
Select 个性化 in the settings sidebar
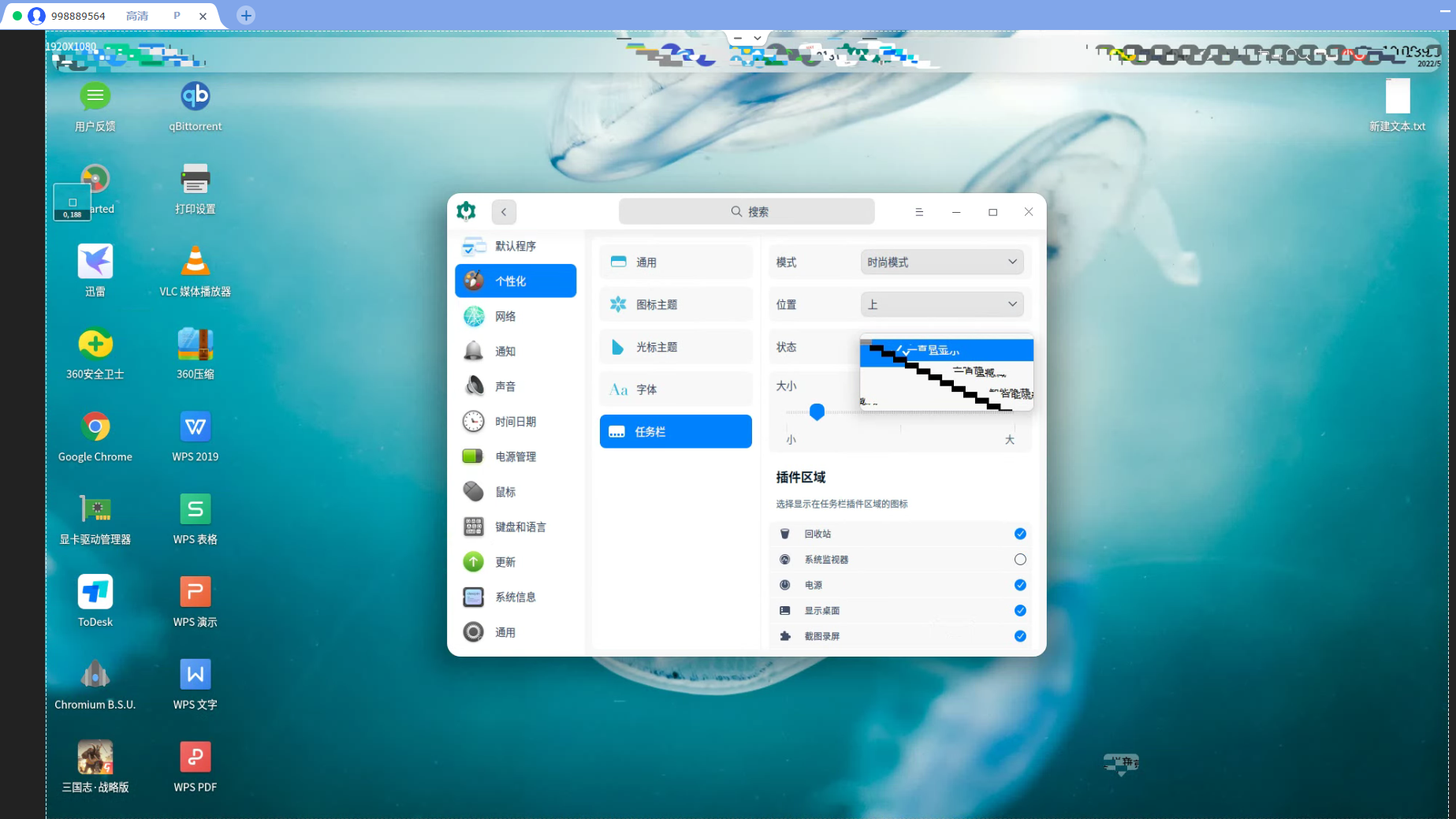(516, 281)
